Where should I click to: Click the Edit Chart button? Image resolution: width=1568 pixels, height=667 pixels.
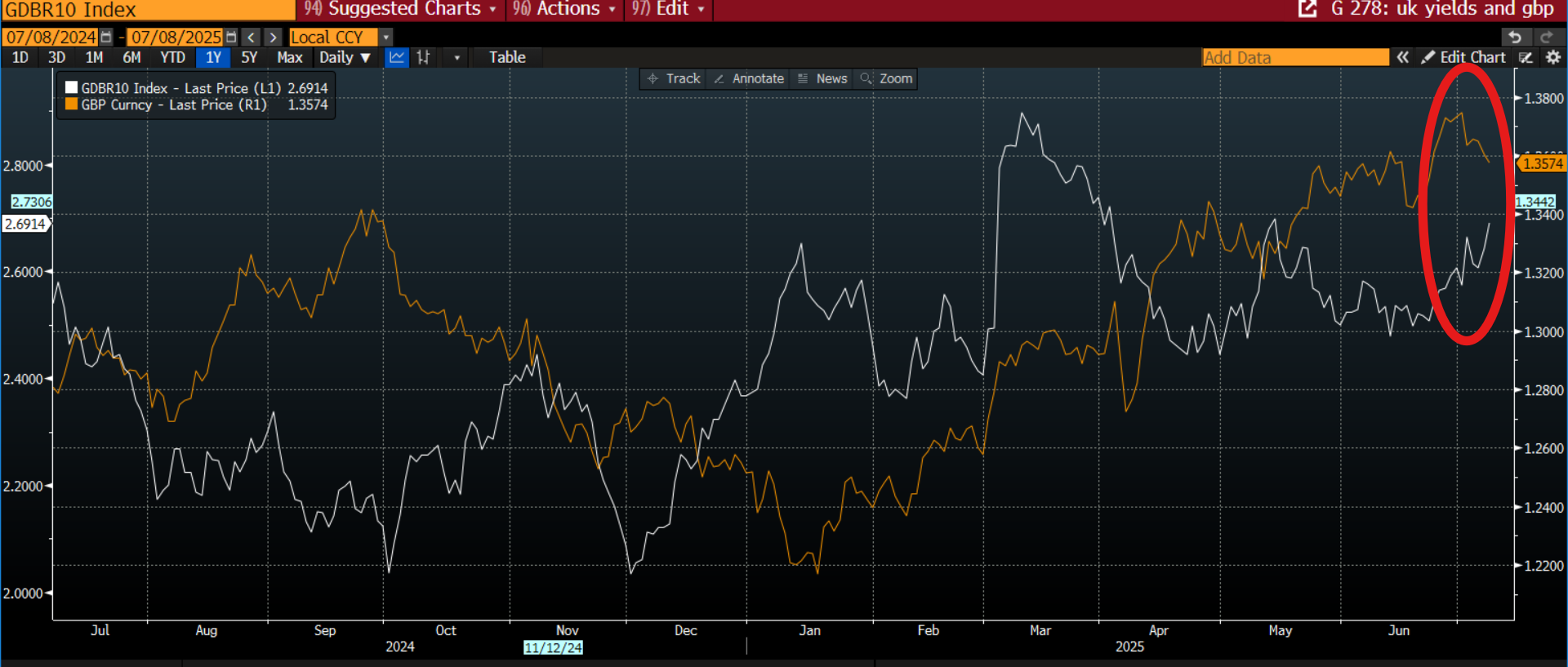[1464, 57]
